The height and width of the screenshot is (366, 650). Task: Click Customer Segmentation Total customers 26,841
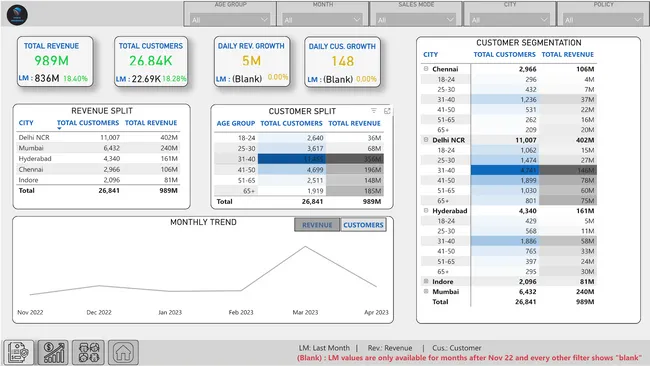pyautogui.click(x=526, y=302)
